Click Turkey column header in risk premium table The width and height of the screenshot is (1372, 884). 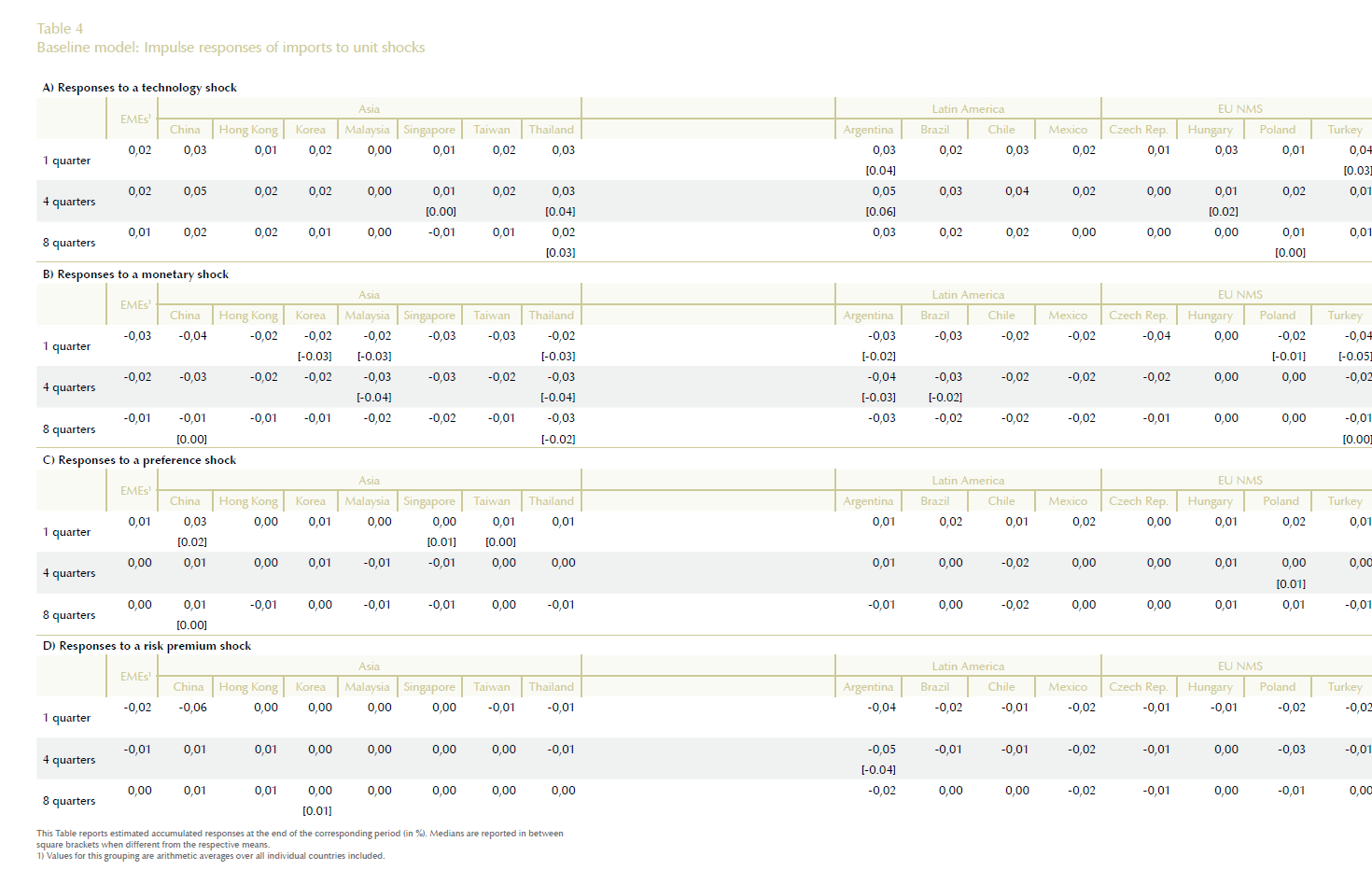pyautogui.click(x=1345, y=687)
